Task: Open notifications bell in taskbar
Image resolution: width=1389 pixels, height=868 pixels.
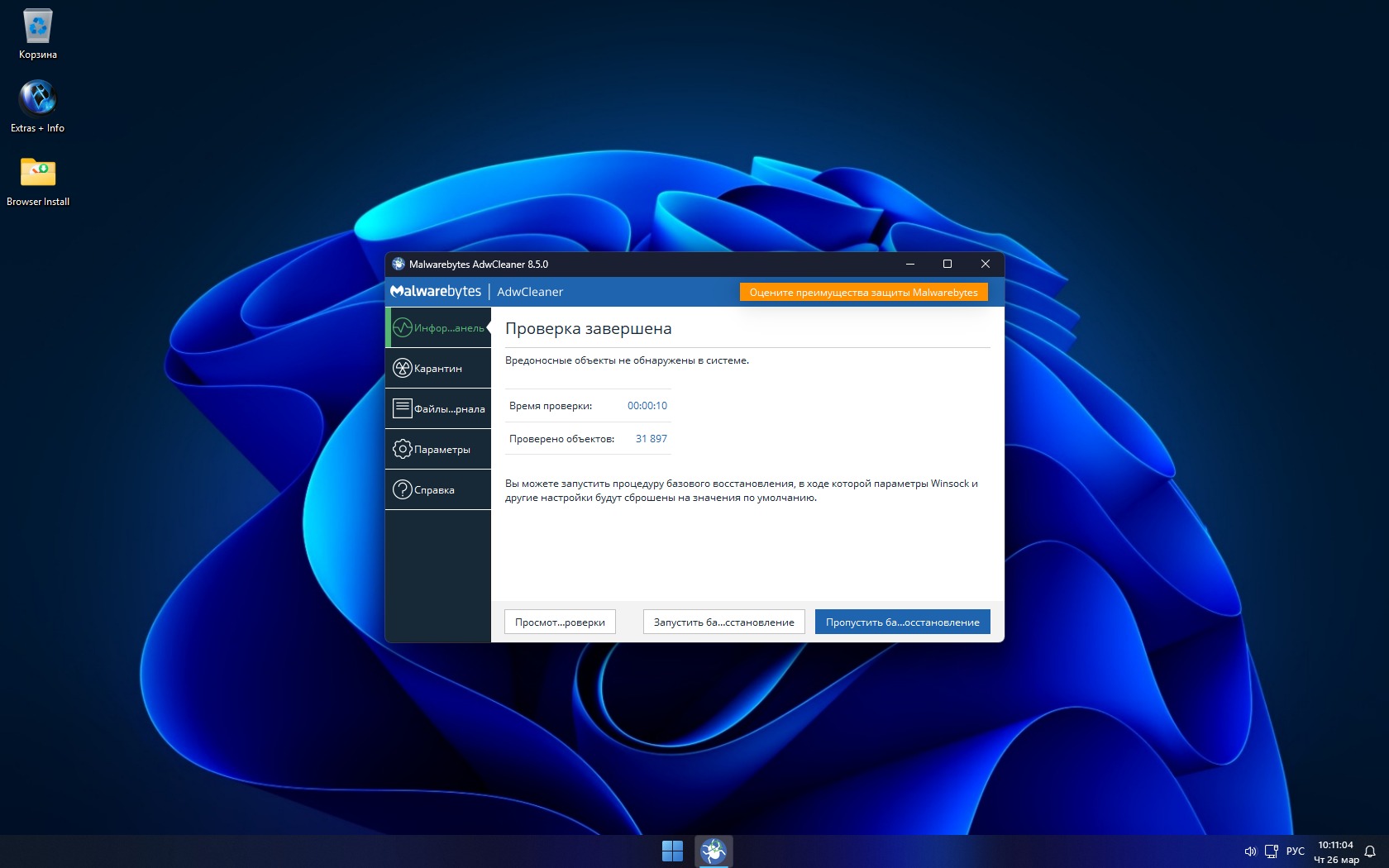Action: pos(1370,851)
